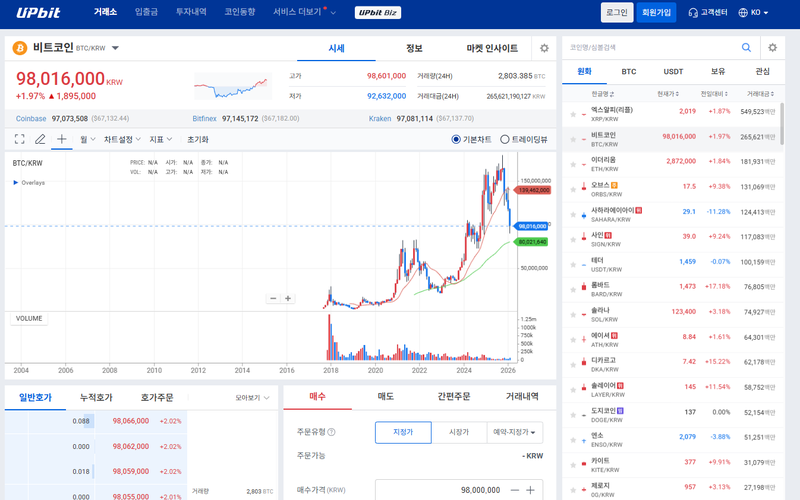Click the chart fullscreen expand icon
Image resolution: width=800 pixels, height=500 pixels.
[x=19, y=139]
